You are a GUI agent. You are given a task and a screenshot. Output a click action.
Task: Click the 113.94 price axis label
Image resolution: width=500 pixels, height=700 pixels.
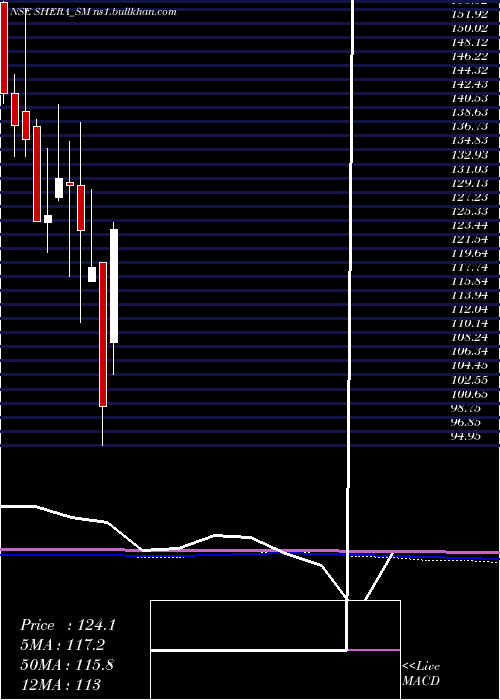coord(469,296)
